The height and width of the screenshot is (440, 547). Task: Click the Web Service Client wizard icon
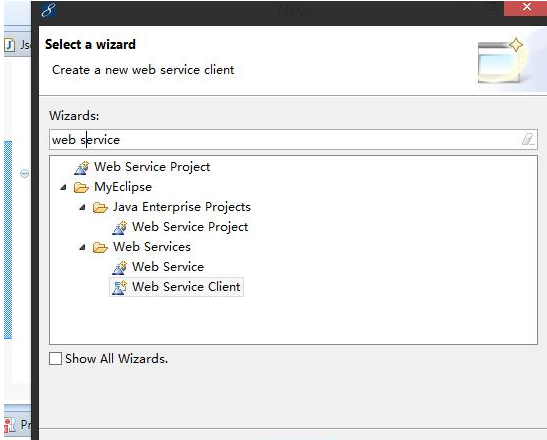119,288
